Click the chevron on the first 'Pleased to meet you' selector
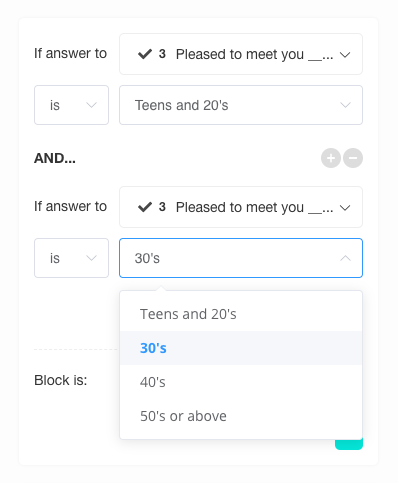The width and height of the screenshot is (398, 483). pyautogui.click(x=345, y=54)
